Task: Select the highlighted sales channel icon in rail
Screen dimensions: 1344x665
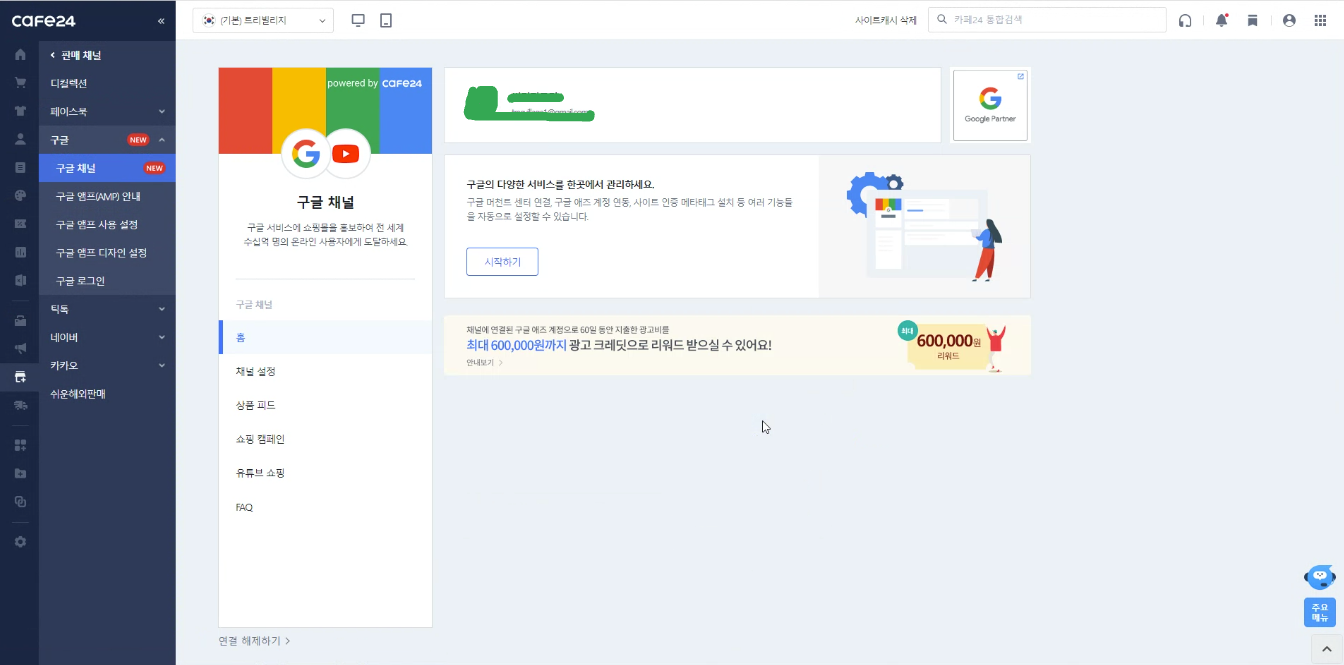Action: coord(20,376)
